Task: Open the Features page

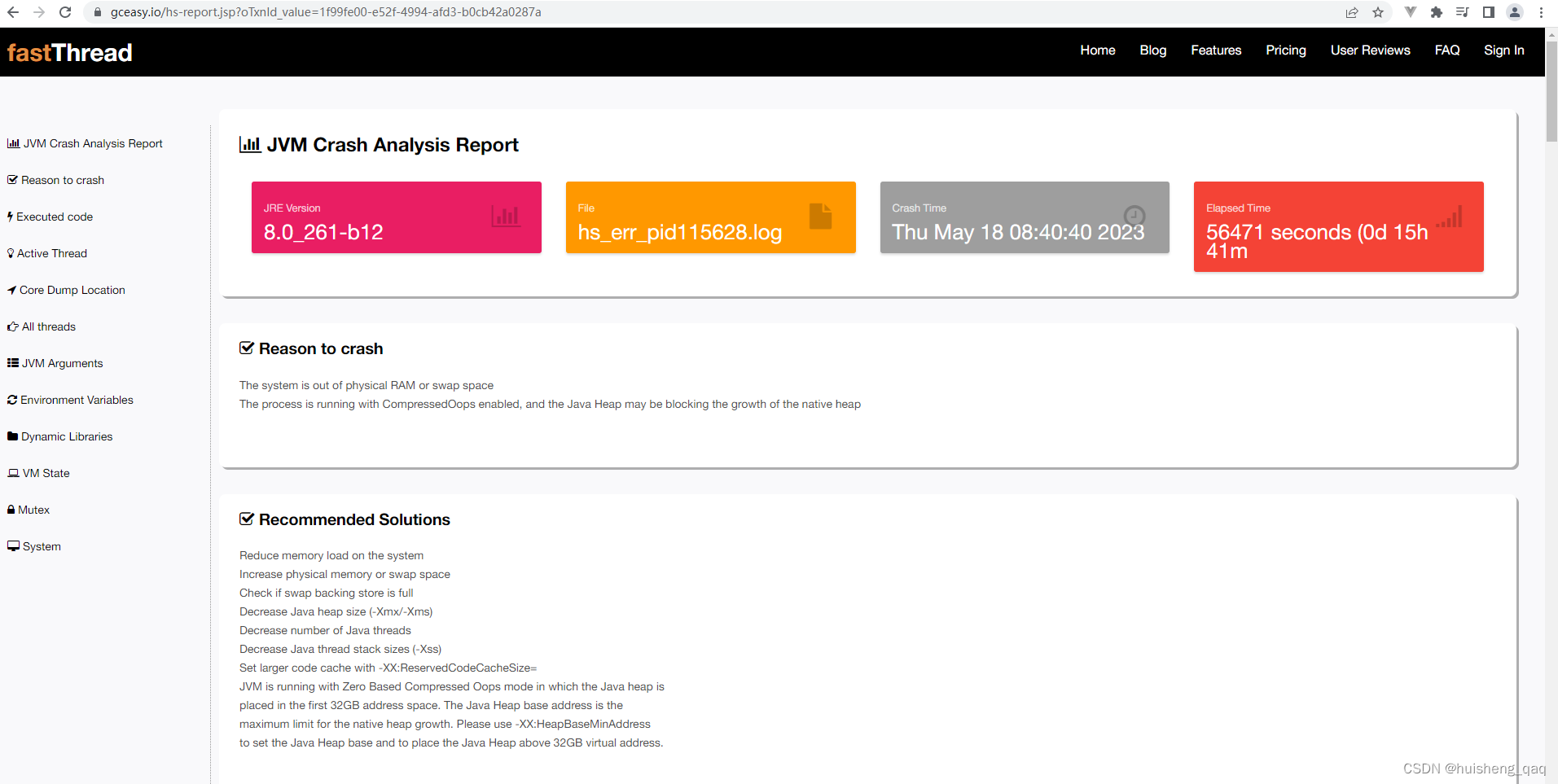Action: coord(1216,50)
